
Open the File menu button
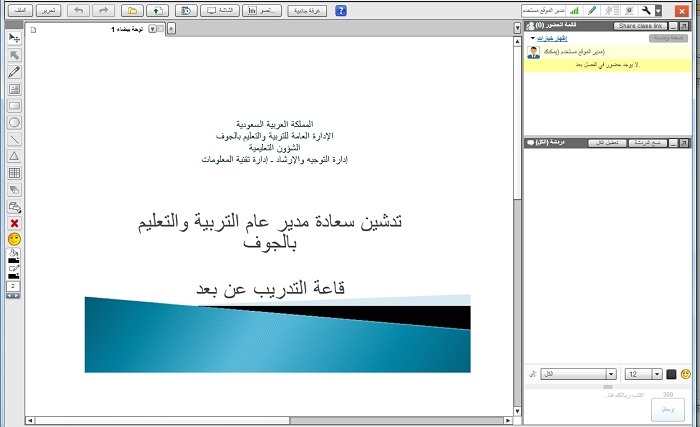[x=21, y=10]
